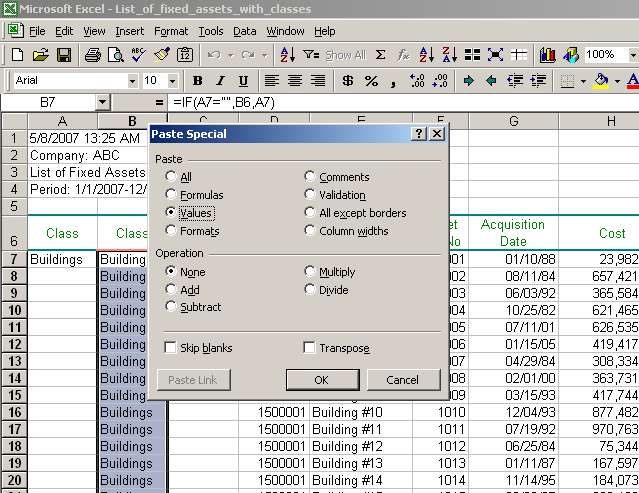Apply Currency style dollar icon
This screenshot has height=493, width=639.
tap(348, 81)
